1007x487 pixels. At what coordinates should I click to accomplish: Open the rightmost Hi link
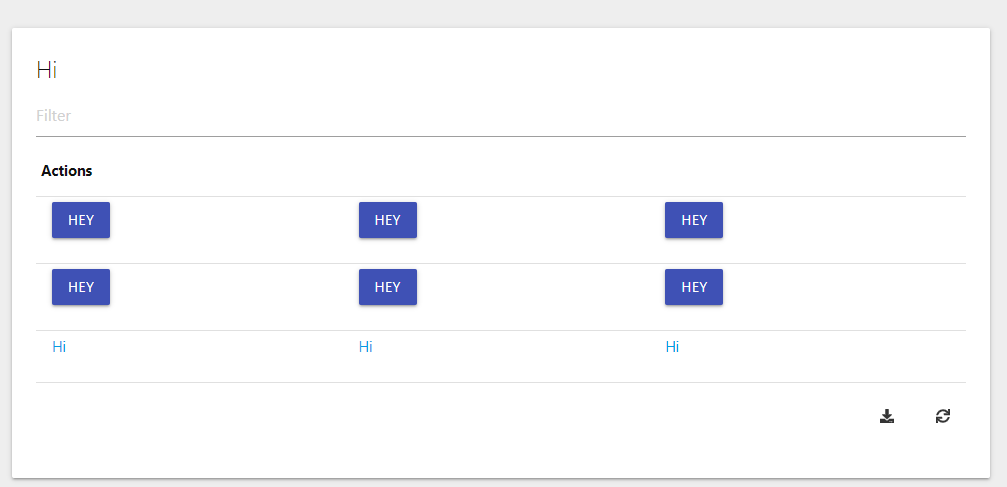[x=672, y=347]
